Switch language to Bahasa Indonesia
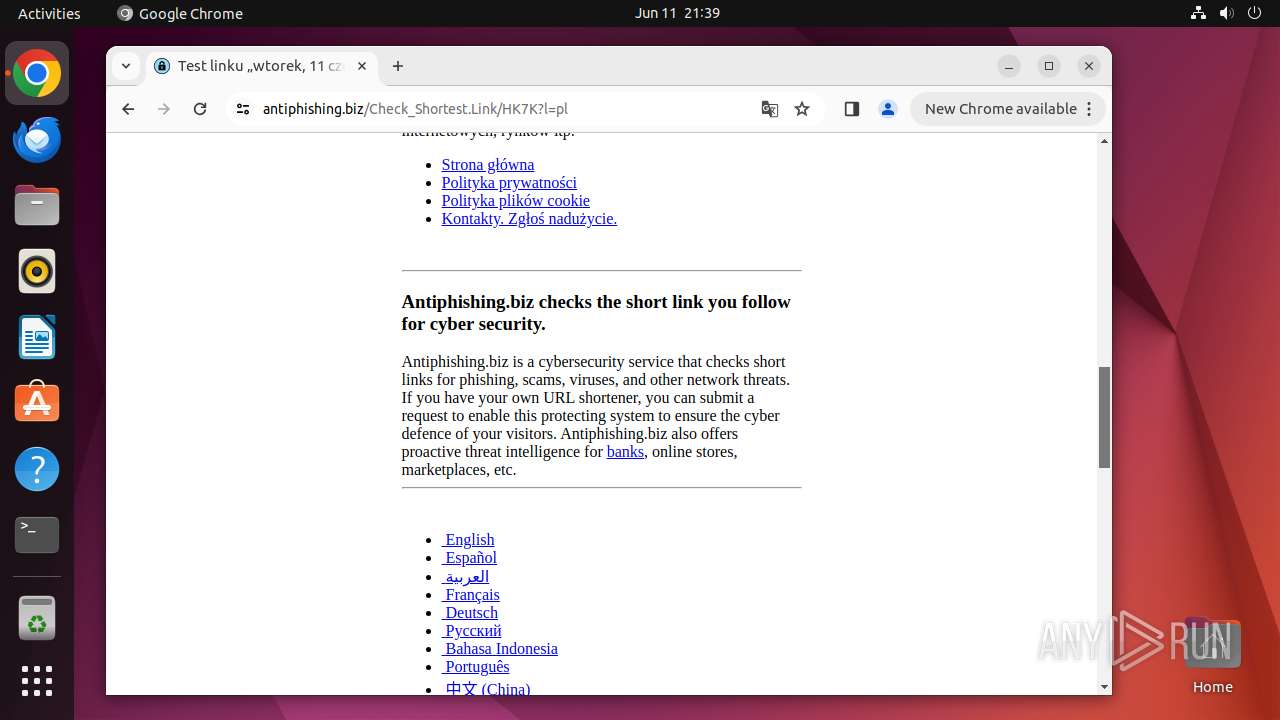Screen dimensions: 1280x720 coord(500,648)
